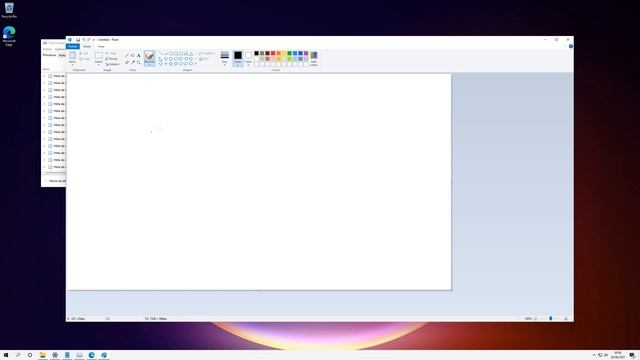Select the Color picker eyedropper tool
Viewport: 640px width, 360px height.
(x=133, y=62)
